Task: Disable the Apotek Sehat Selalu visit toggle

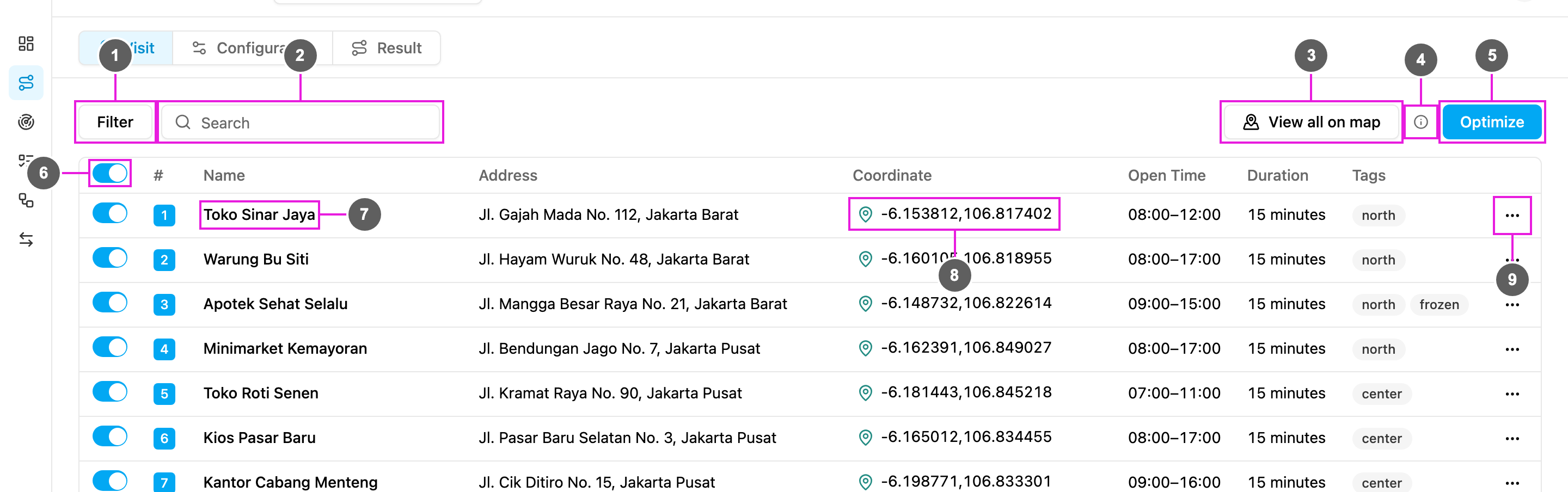Action: tap(110, 302)
